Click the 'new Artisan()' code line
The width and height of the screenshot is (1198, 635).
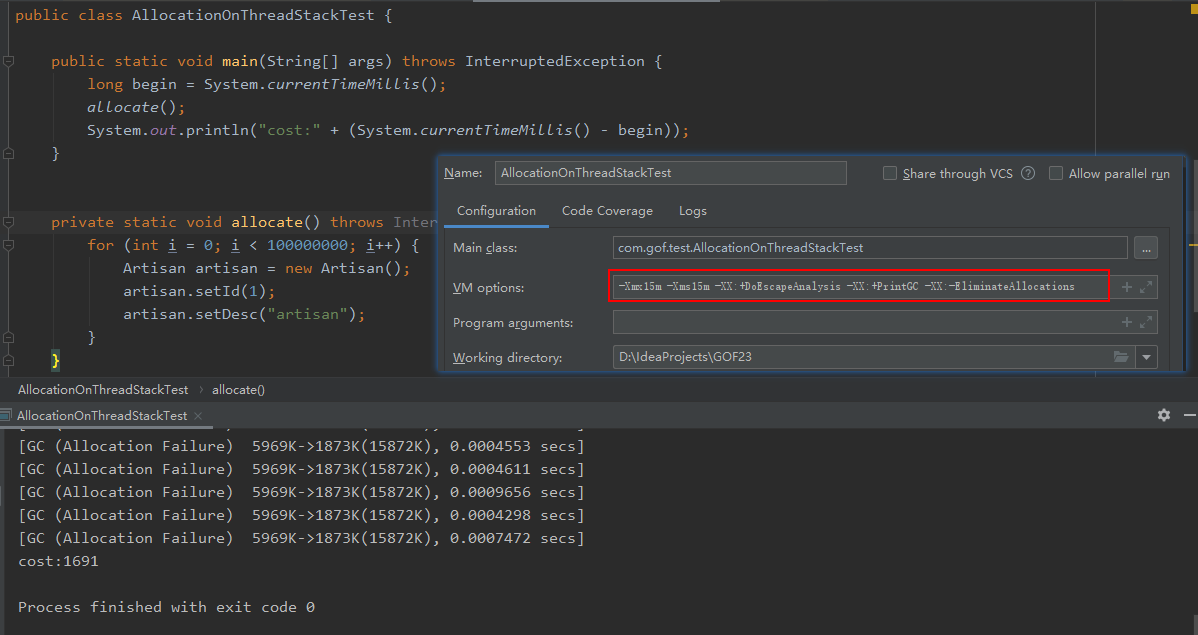point(267,268)
